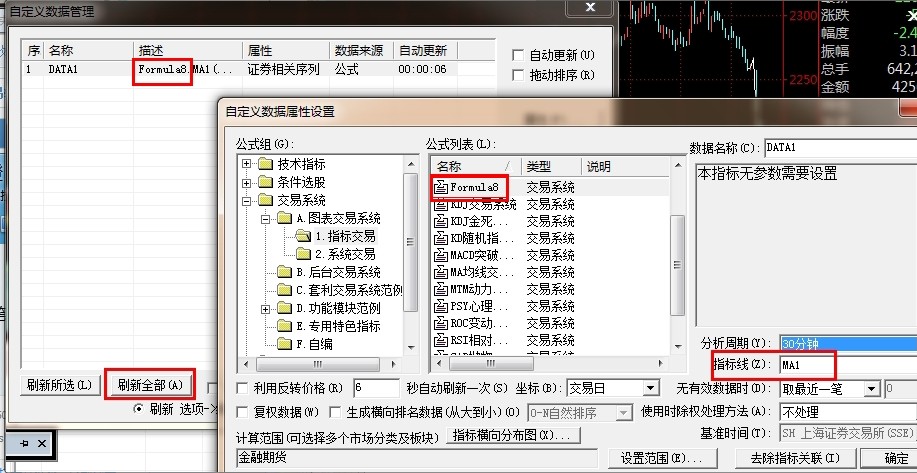
Task: Click the 去除指标关联(I) button
Action: point(795,458)
